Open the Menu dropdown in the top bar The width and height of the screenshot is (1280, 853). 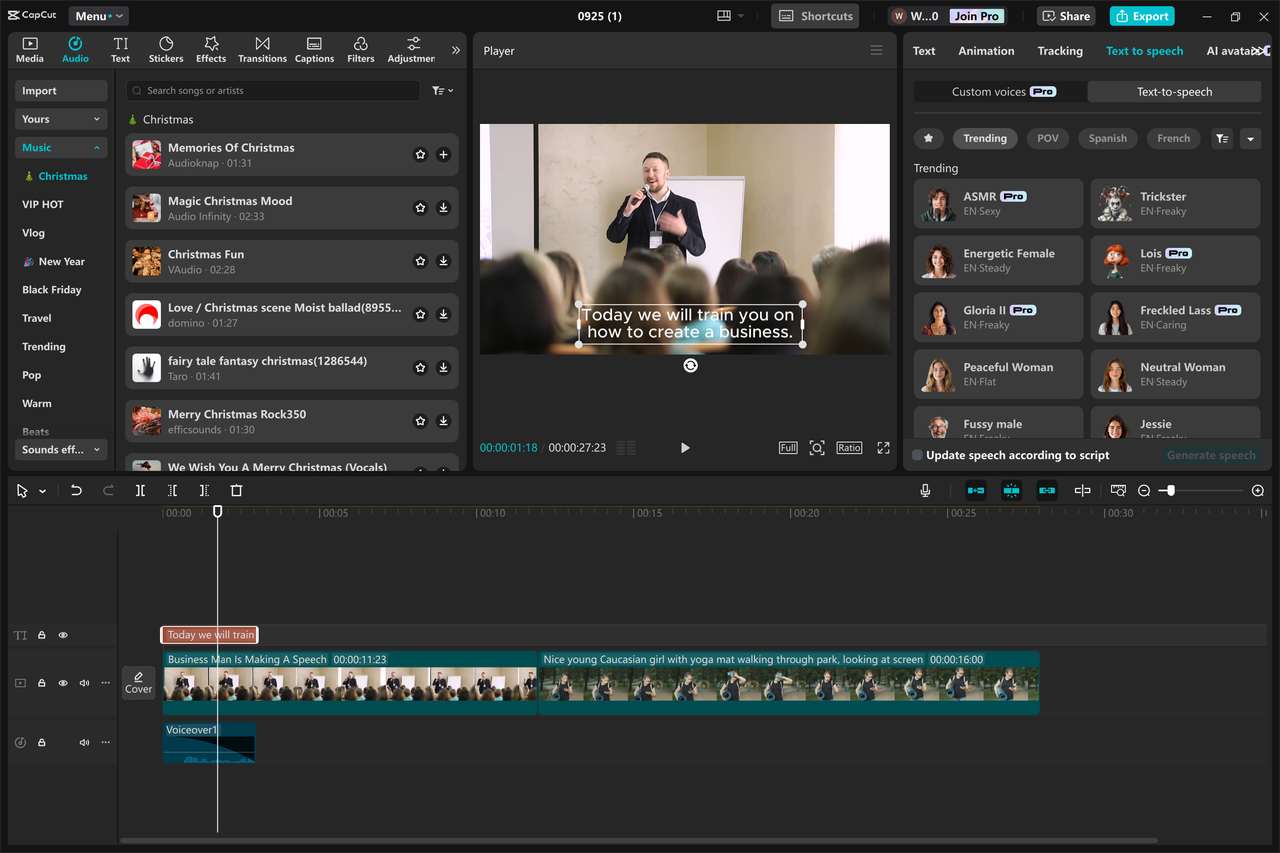[97, 16]
